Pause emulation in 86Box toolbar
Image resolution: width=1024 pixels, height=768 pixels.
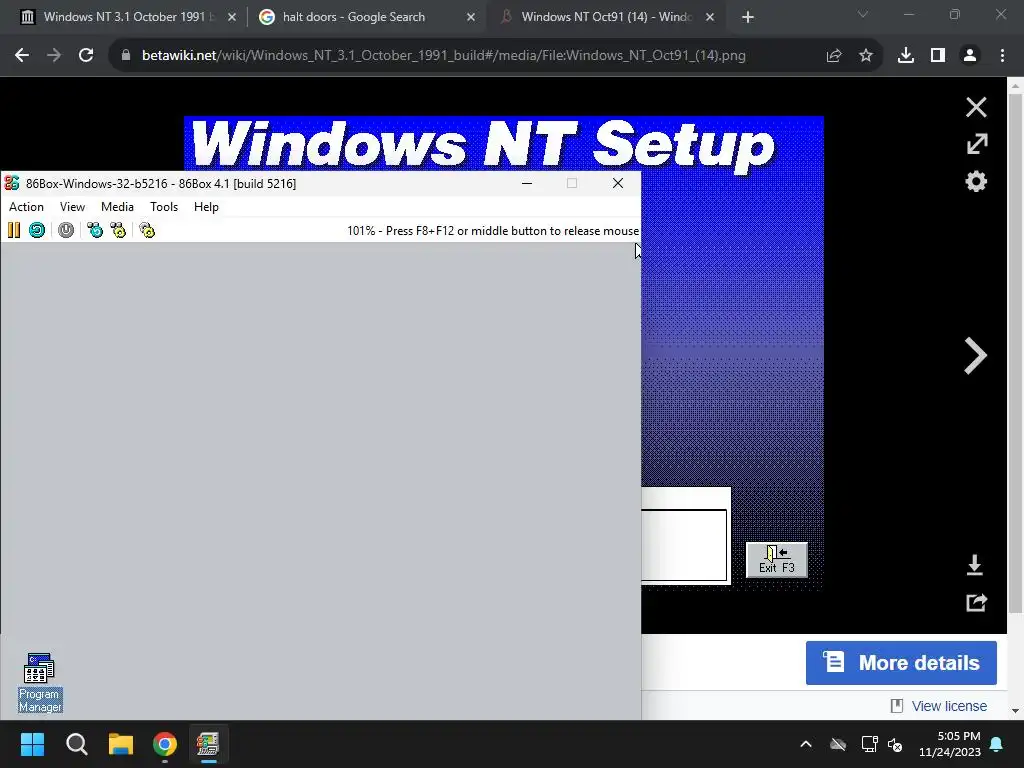[x=14, y=230]
